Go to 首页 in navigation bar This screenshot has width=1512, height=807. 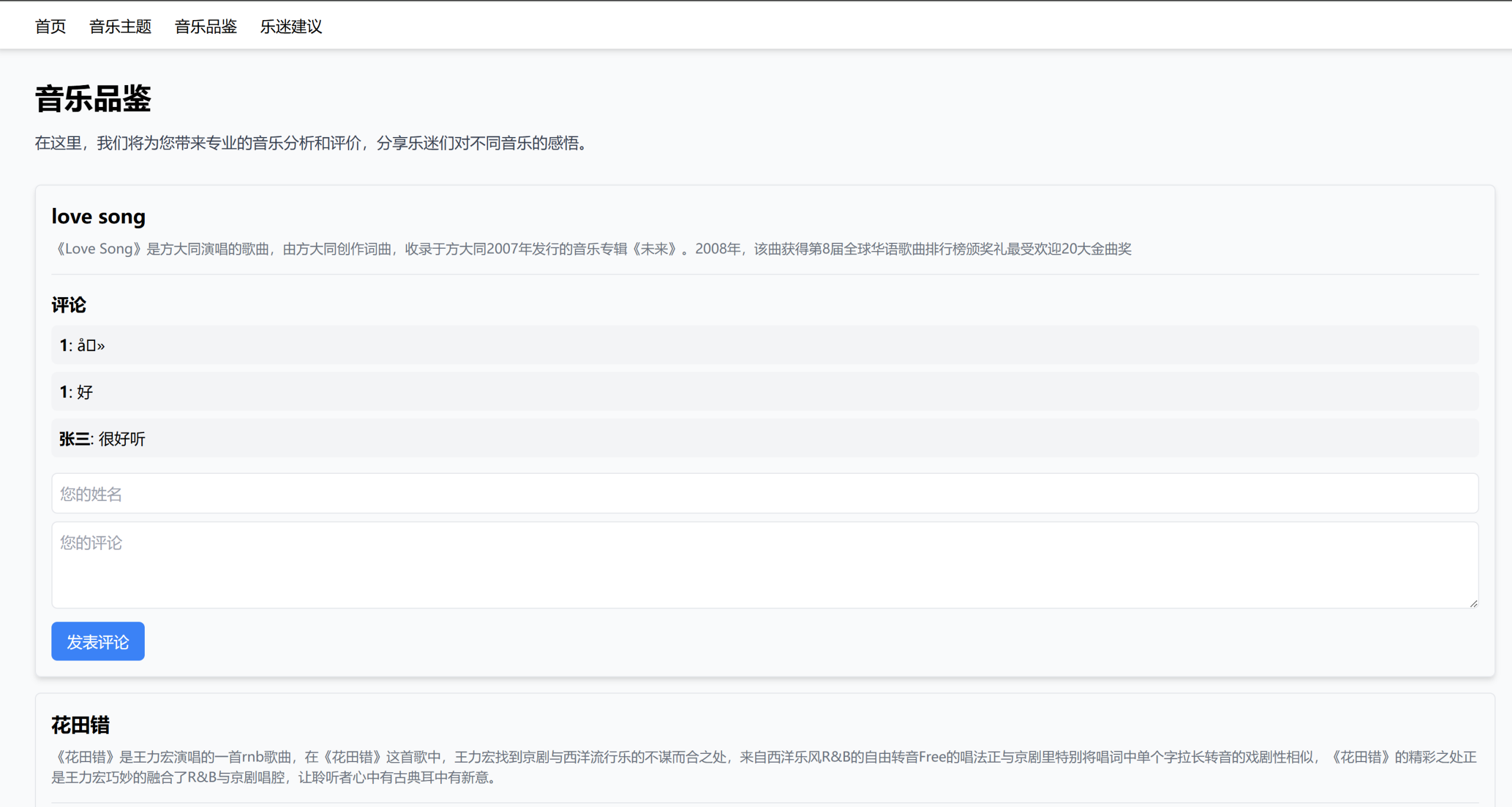(50, 27)
